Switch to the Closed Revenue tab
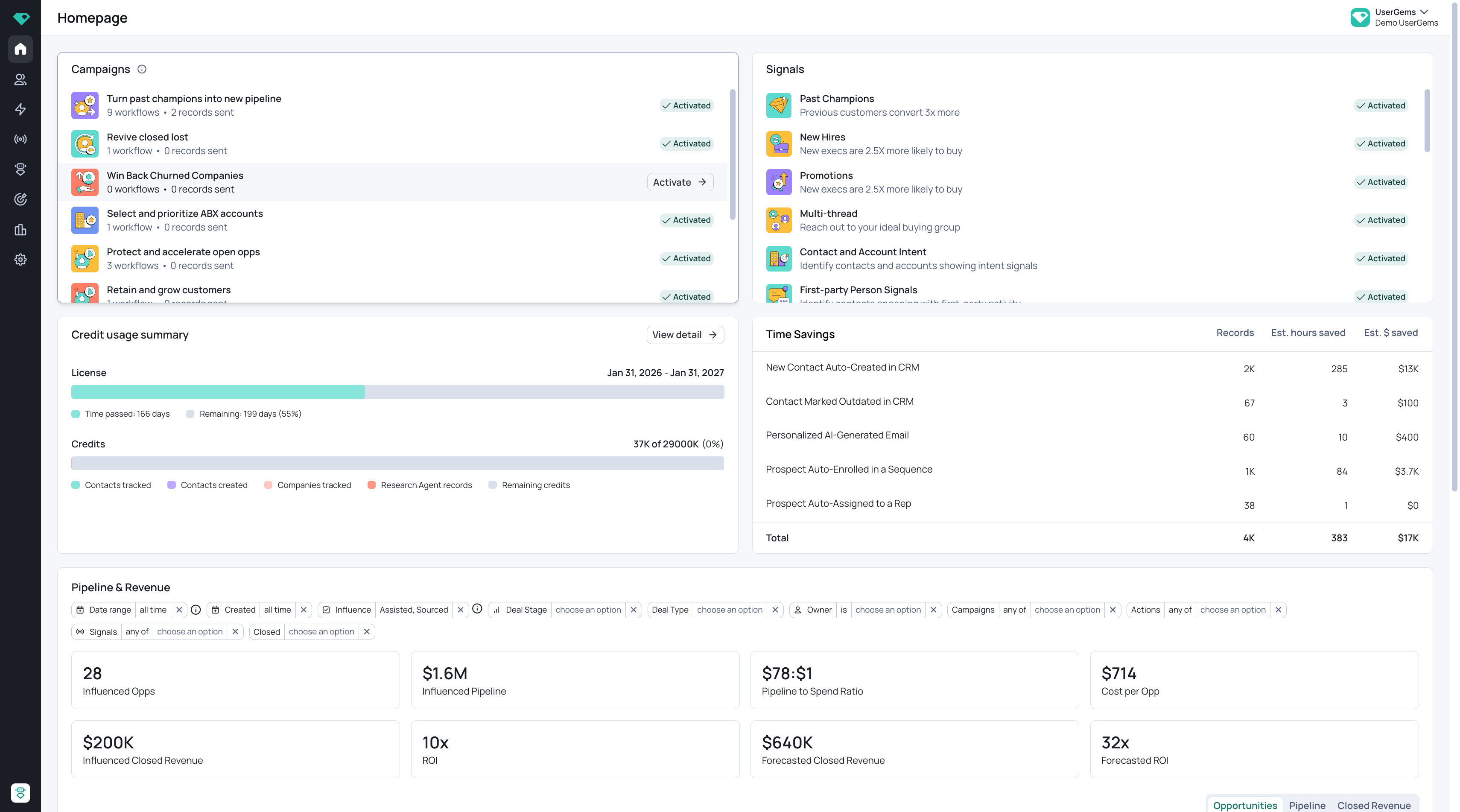1460x812 pixels. click(1374, 805)
